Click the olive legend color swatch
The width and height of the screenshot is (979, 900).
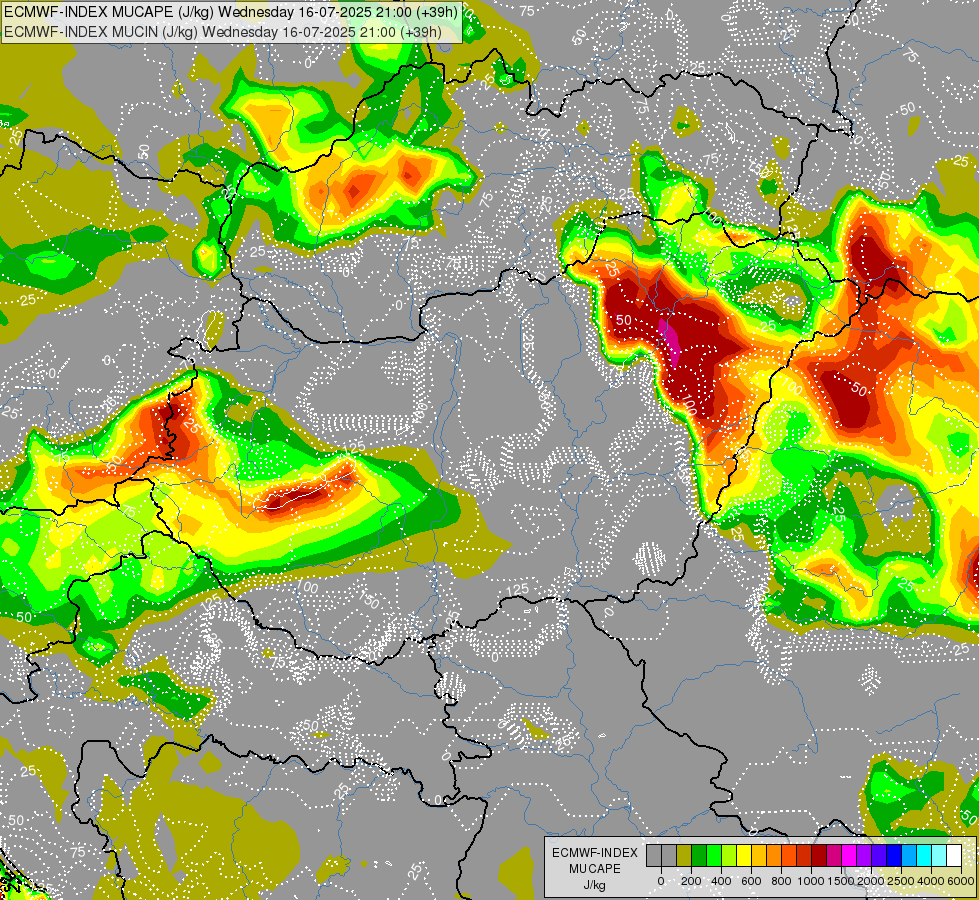click(x=684, y=855)
